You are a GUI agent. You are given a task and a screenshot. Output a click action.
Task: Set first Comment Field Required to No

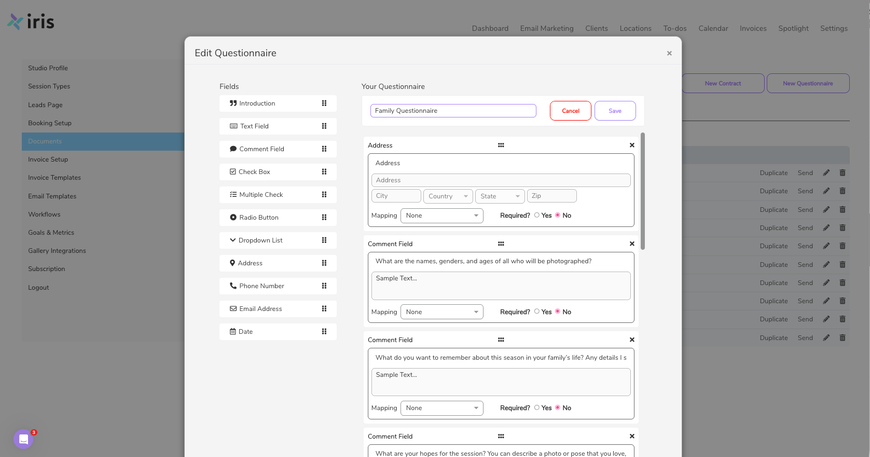[558, 312]
